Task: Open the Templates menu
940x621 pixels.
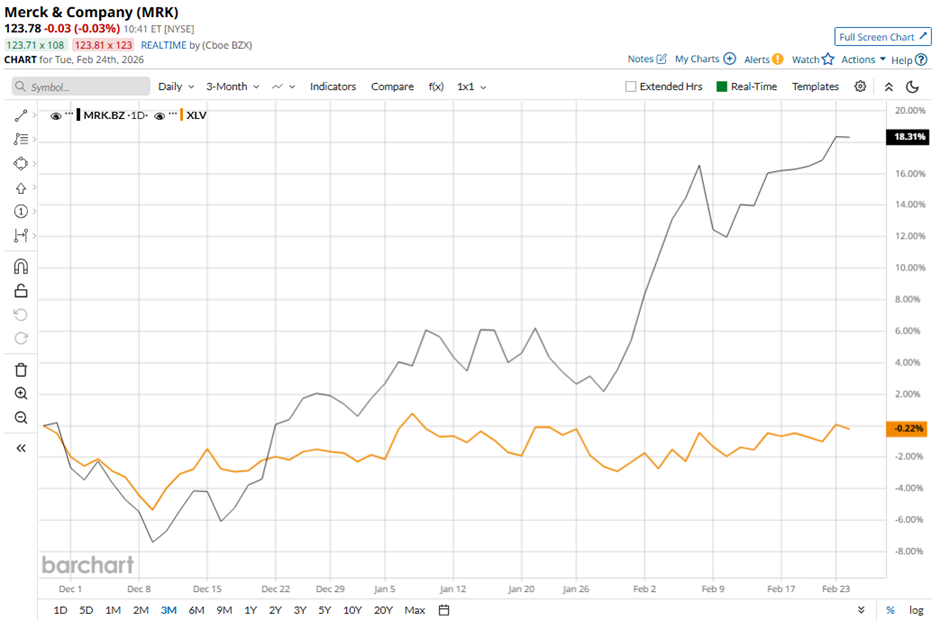Action: point(815,86)
